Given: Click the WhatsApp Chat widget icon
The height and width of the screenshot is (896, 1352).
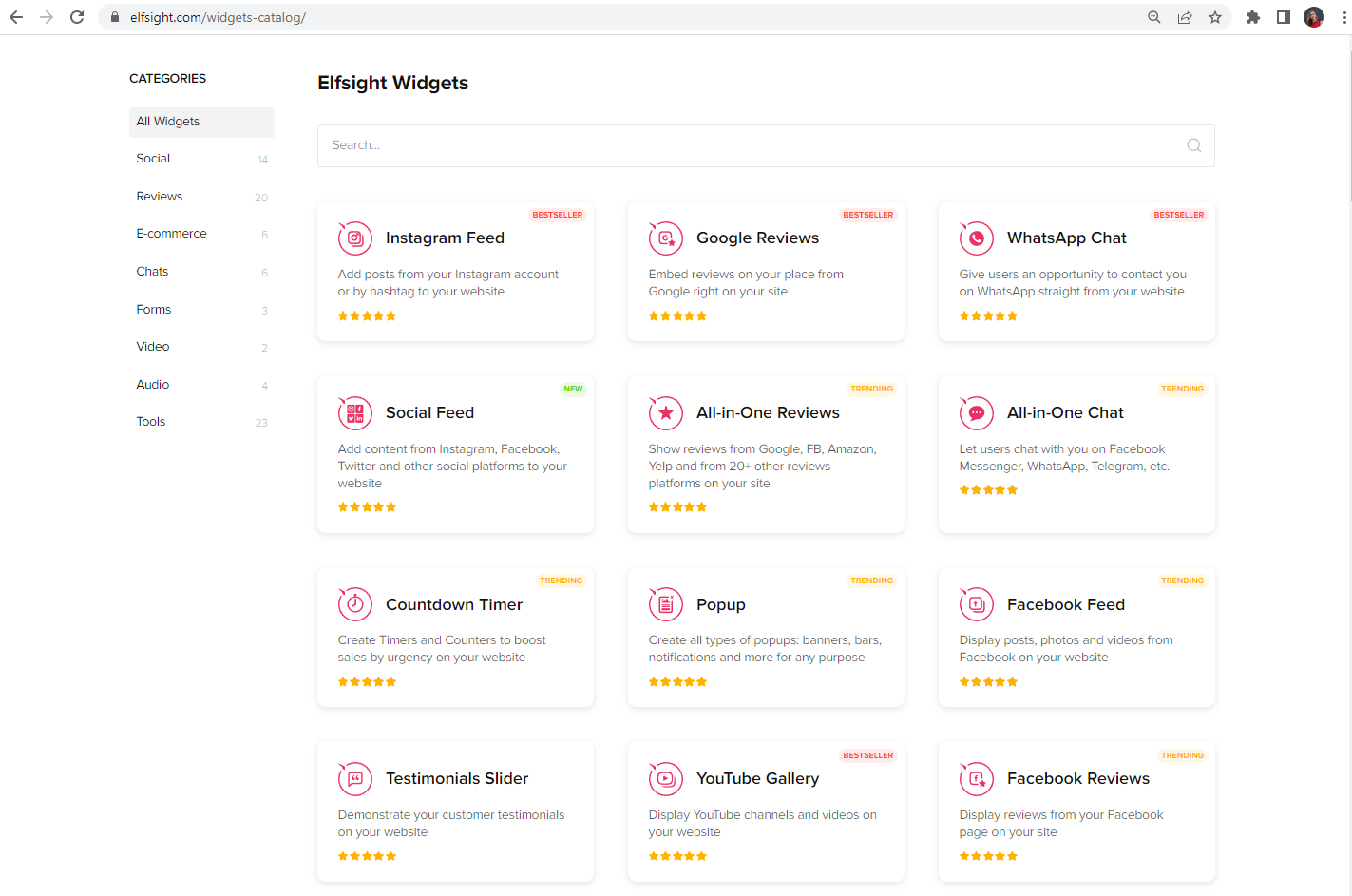Looking at the screenshot, I should click(976, 238).
